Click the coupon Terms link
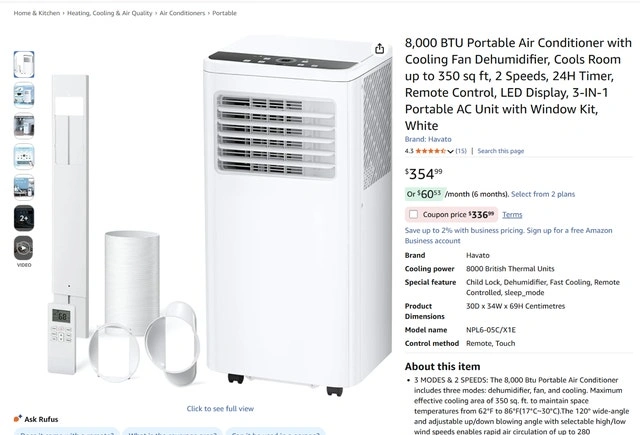Screen dimensions: 640x435 tap(512, 215)
